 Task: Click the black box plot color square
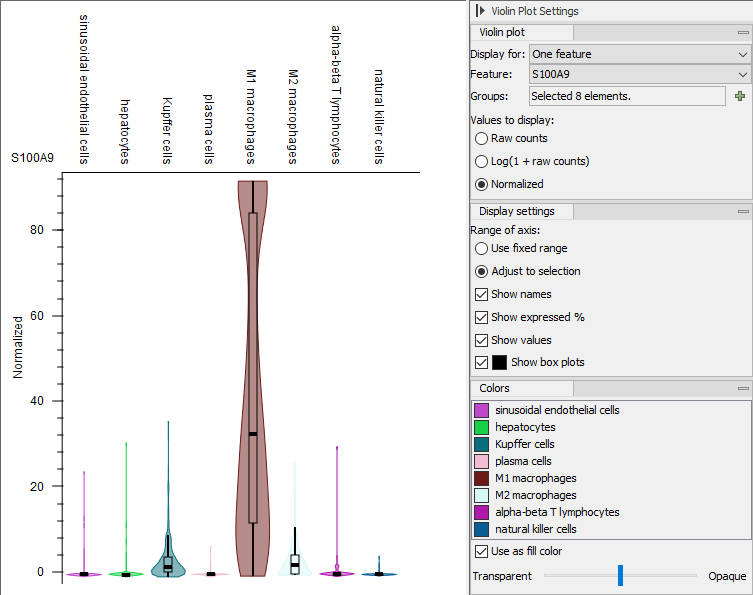pyautogui.click(x=499, y=362)
